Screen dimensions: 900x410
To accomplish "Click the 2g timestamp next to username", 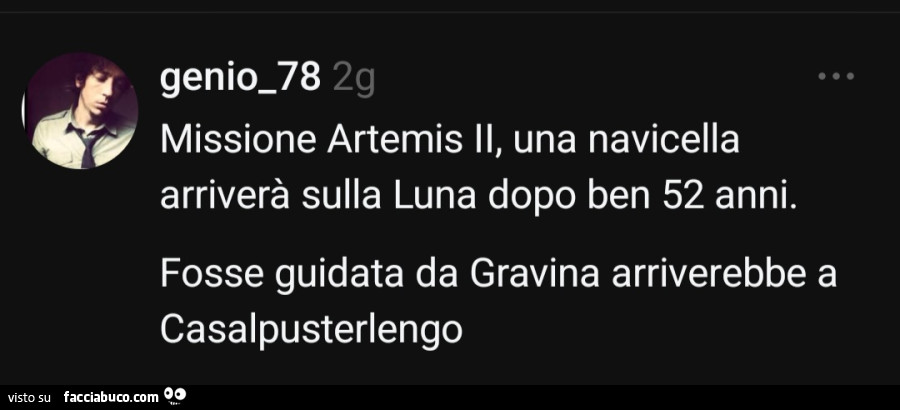I will [x=354, y=80].
